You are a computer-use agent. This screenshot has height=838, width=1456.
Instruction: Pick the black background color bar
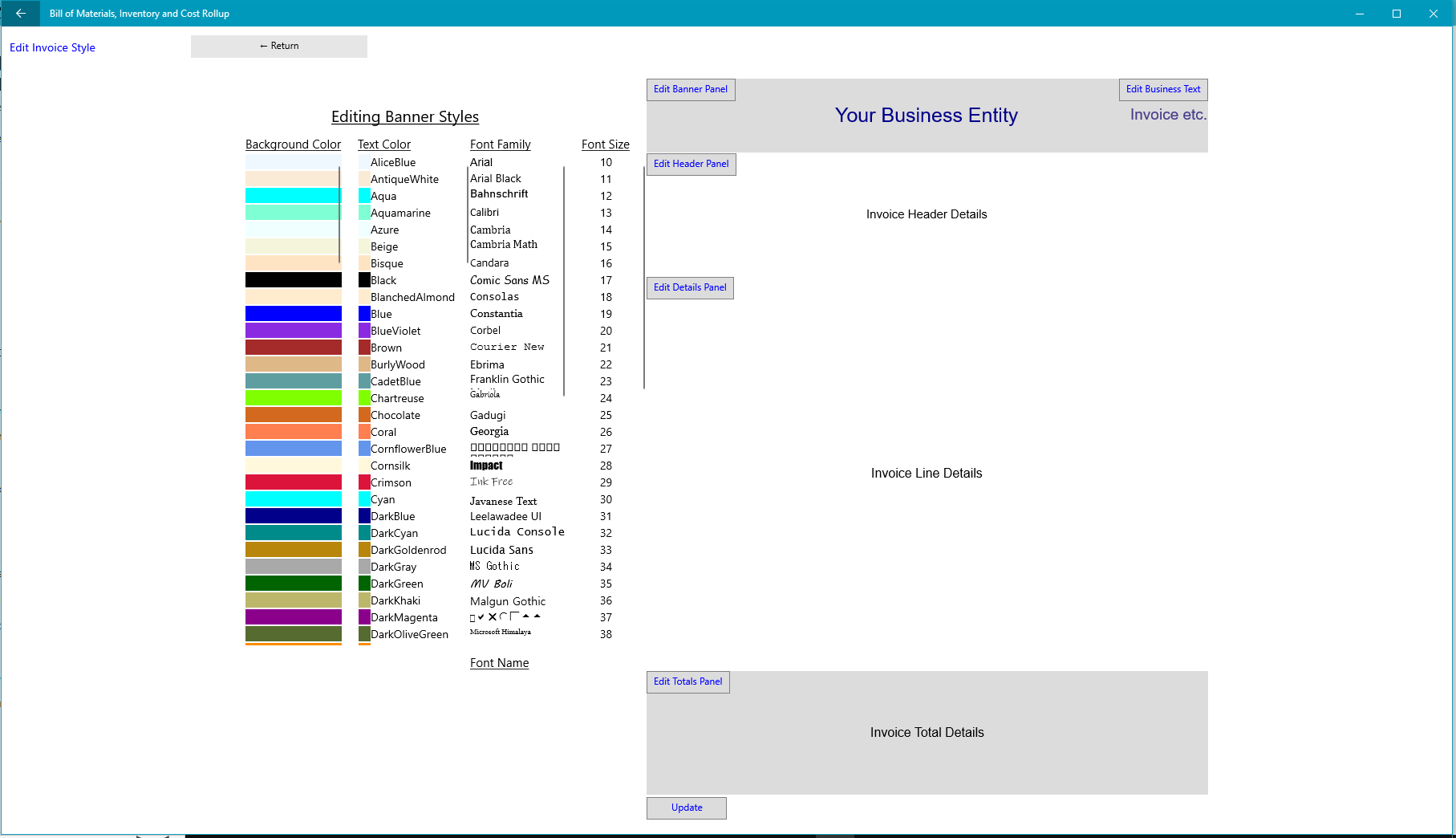(293, 280)
